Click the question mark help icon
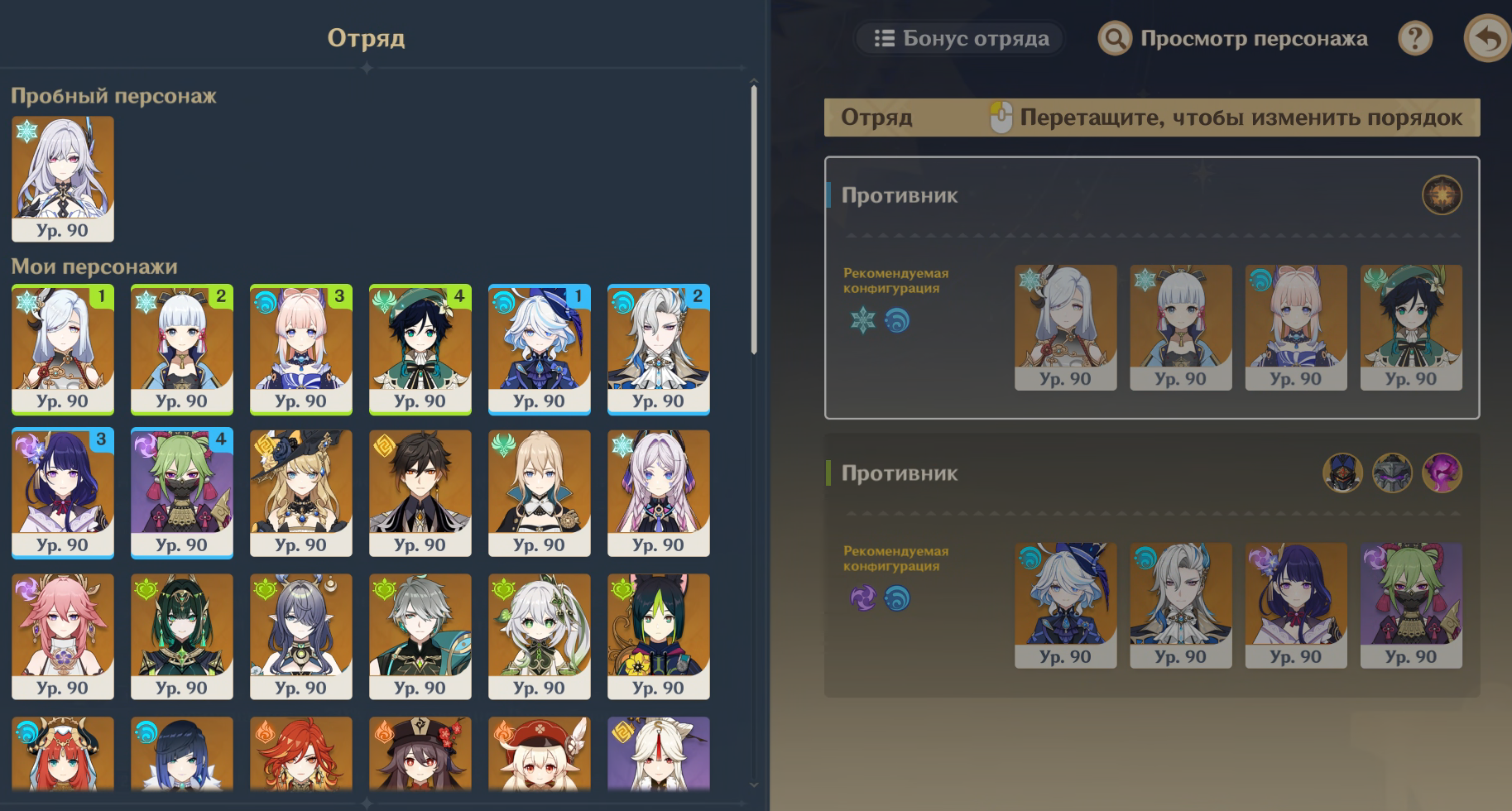The width and height of the screenshot is (1512, 811). tap(1415, 38)
